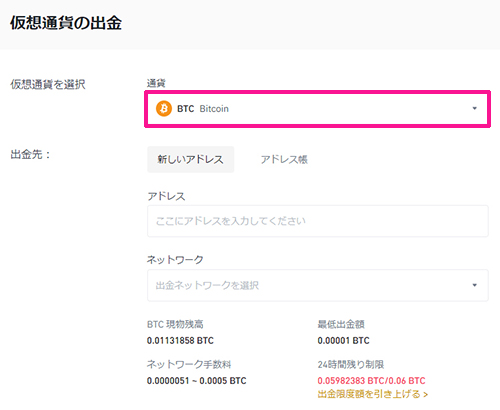This screenshot has width=500, height=410.
Task: Click the ネットワーク field label
Action: tap(175, 259)
